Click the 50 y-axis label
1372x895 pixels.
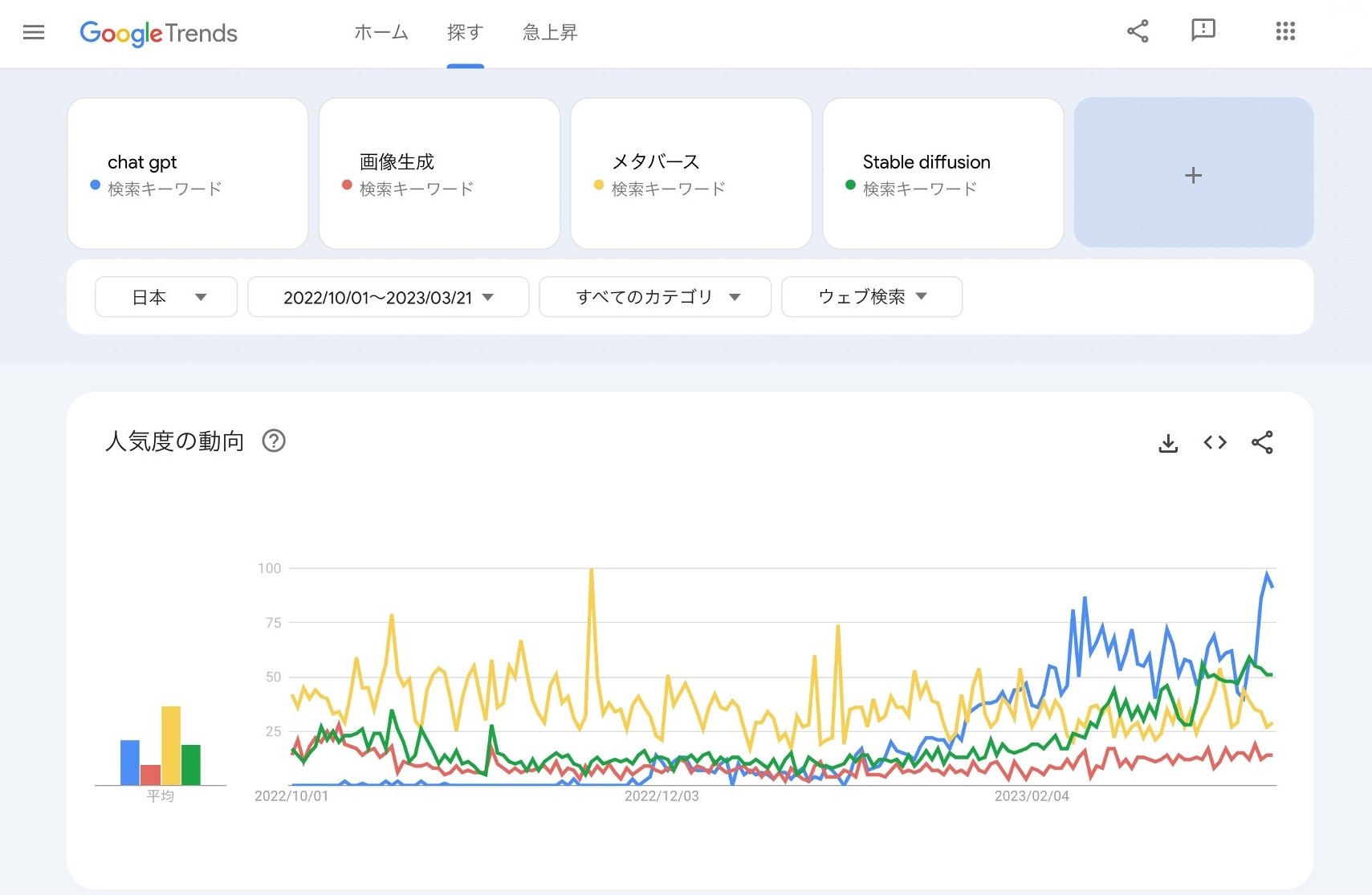[x=274, y=677]
